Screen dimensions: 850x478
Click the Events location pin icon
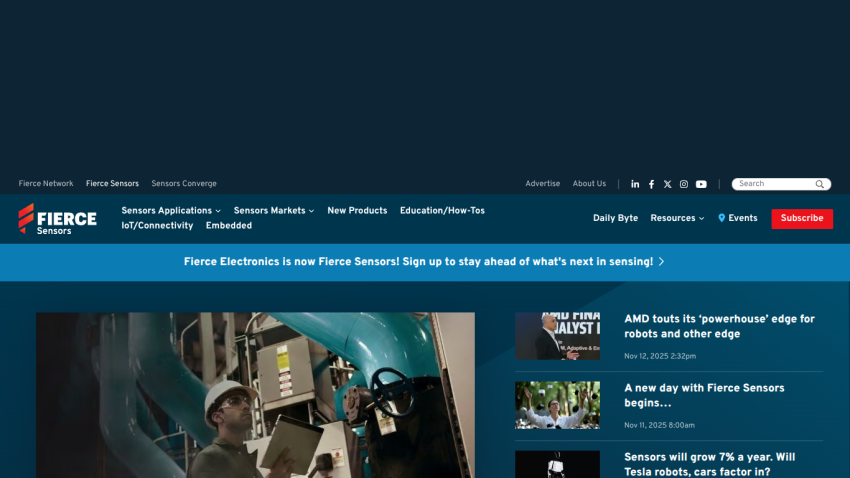pos(722,218)
